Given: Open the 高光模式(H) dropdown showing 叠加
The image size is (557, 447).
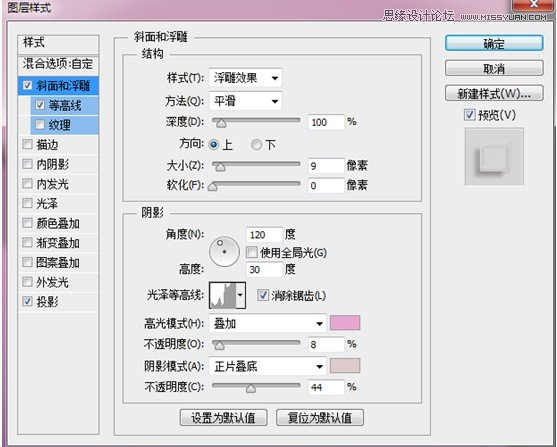Looking at the screenshot, I should click(267, 323).
